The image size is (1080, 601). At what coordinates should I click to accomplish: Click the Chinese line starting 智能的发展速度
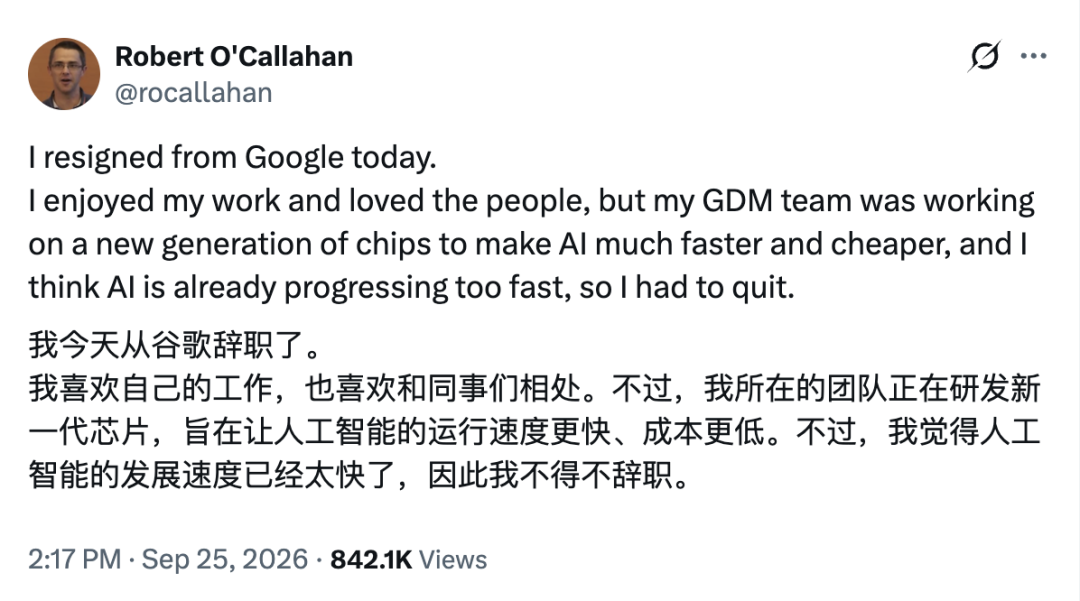358,475
